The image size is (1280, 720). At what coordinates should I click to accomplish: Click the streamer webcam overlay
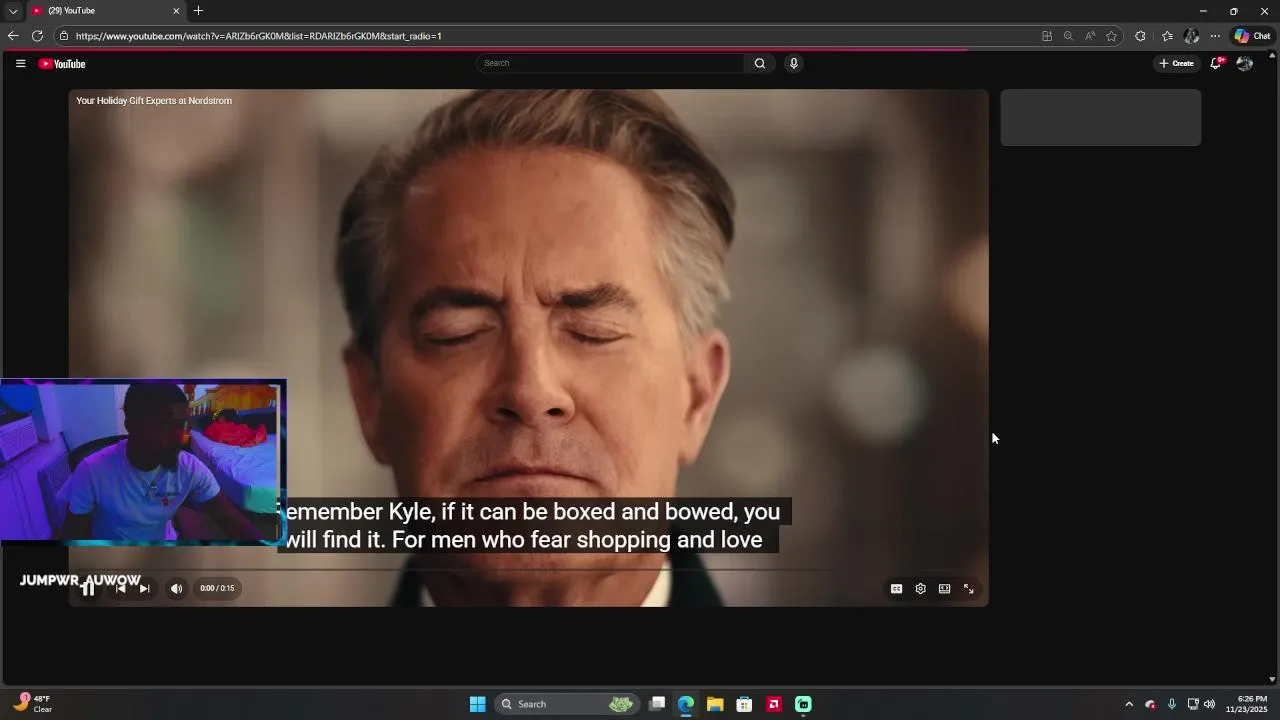[142, 462]
